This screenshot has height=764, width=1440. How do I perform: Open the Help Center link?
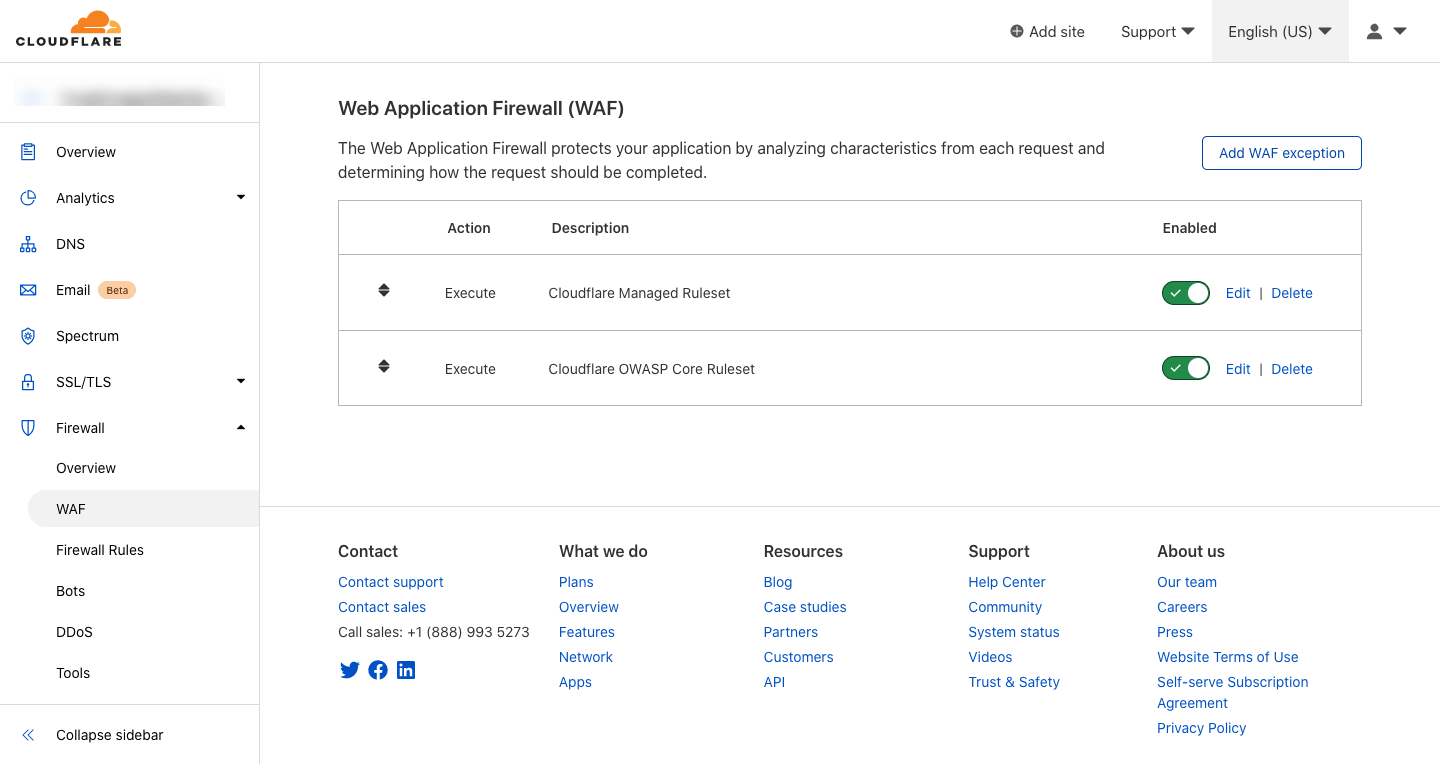tap(1007, 582)
